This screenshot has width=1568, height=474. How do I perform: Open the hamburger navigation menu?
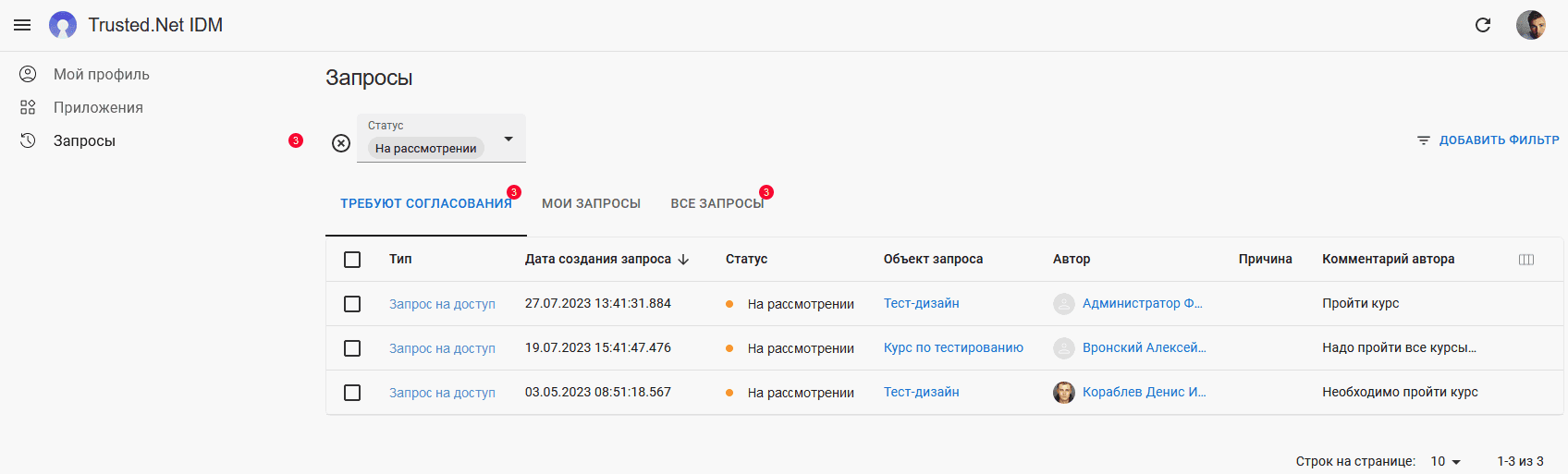coord(22,25)
